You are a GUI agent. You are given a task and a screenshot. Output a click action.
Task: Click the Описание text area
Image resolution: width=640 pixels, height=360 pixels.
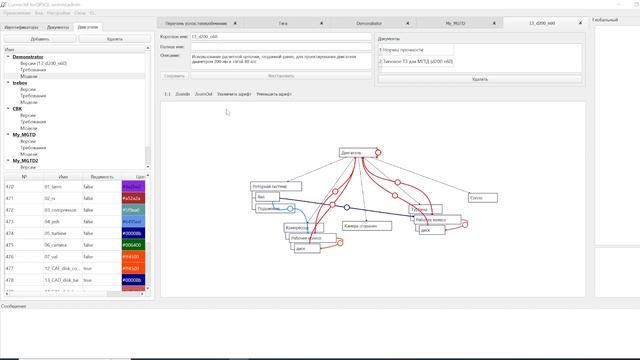pyautogui.click(x=281, y=61)
